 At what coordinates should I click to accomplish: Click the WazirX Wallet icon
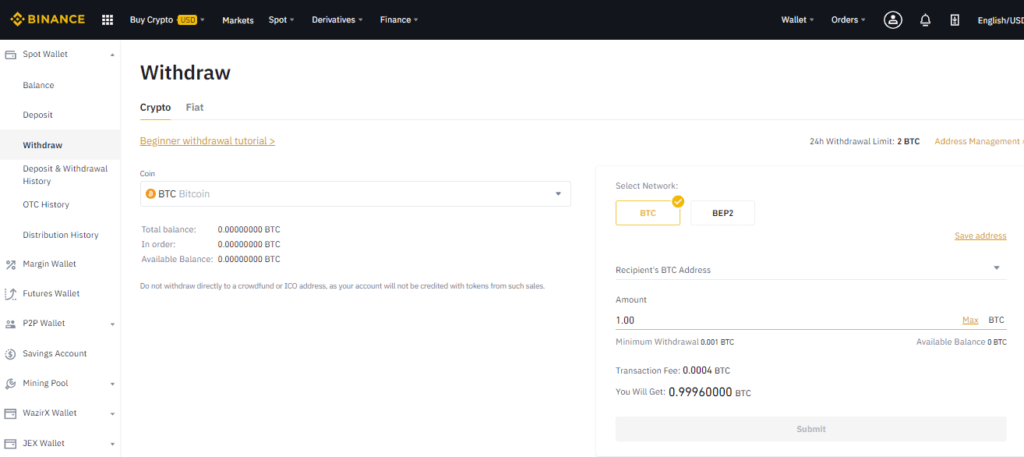click(10, 413)
